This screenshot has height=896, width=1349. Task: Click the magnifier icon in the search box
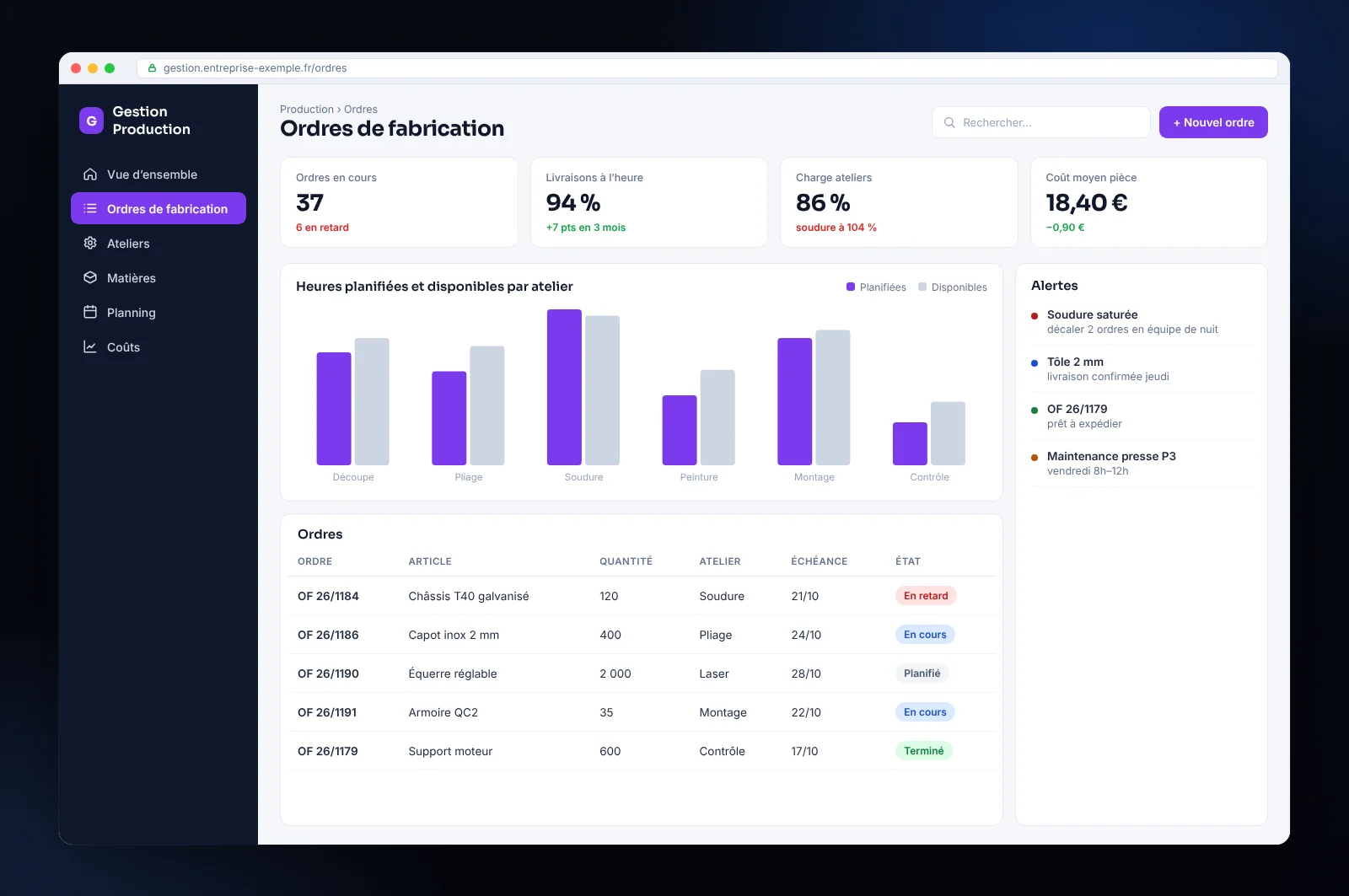(x=949, y=122)
